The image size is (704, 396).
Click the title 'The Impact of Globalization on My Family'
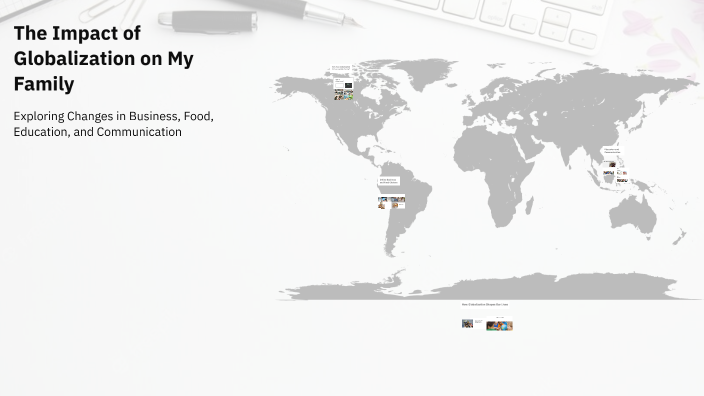click(x=104, y=58)
